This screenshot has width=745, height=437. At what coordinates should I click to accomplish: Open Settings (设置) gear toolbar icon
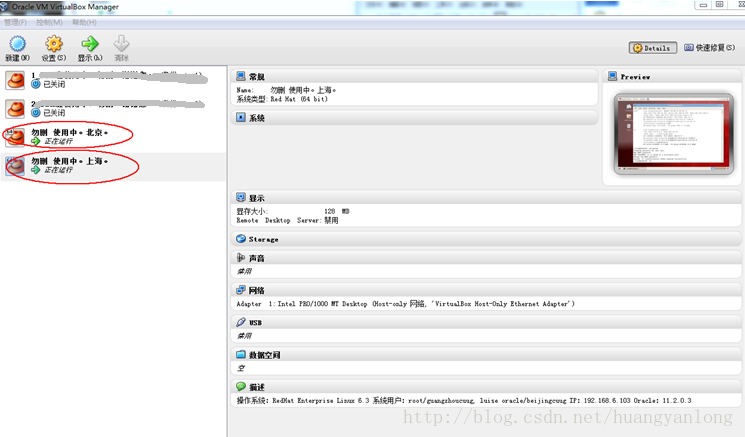54,44
